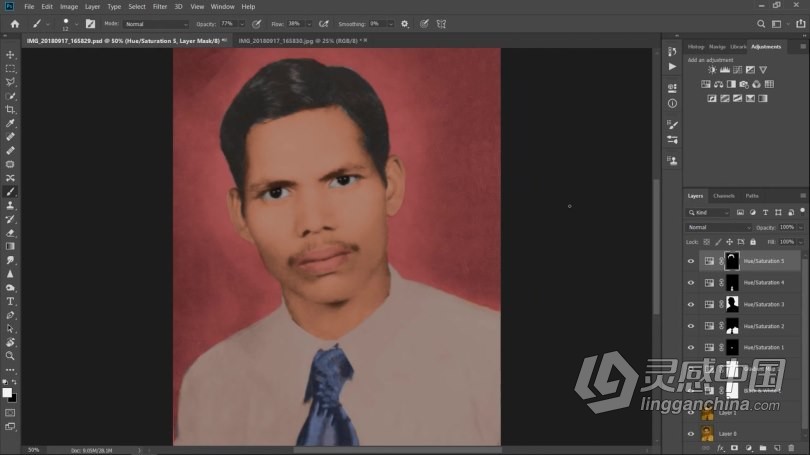Open the Window menu
Image resolution: width=810 pixels, height=455 pixels.
click(x=222, y=7)
